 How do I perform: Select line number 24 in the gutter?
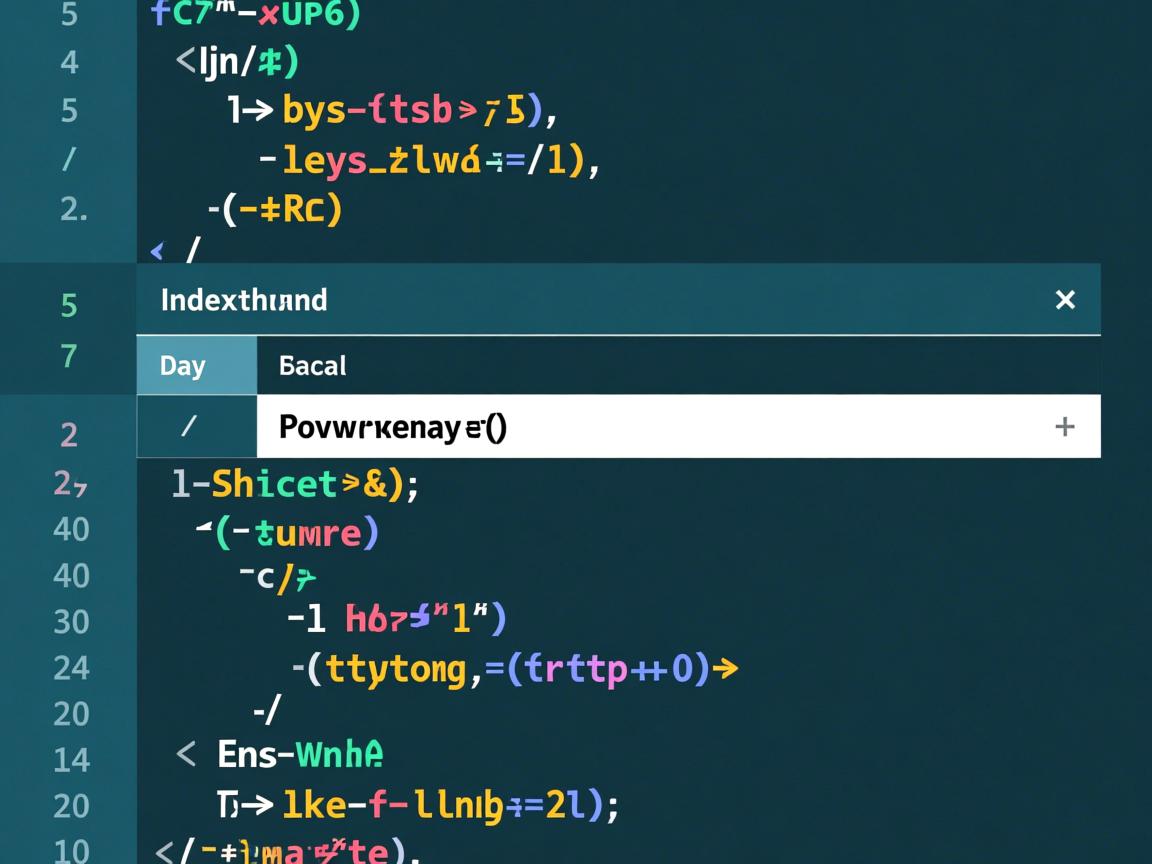(71, 668)
